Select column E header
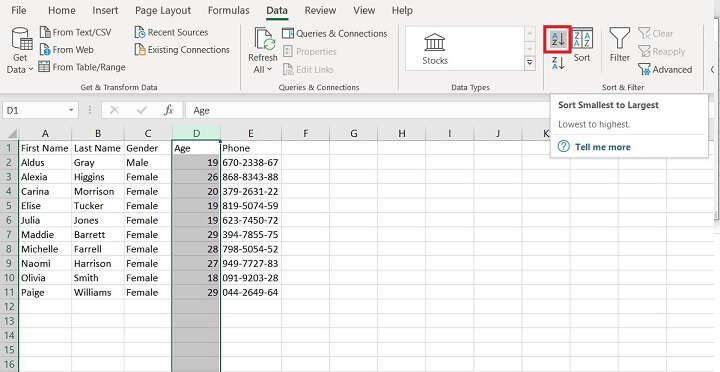The height and width of the screenshot is (372, 720). [251, 134]
